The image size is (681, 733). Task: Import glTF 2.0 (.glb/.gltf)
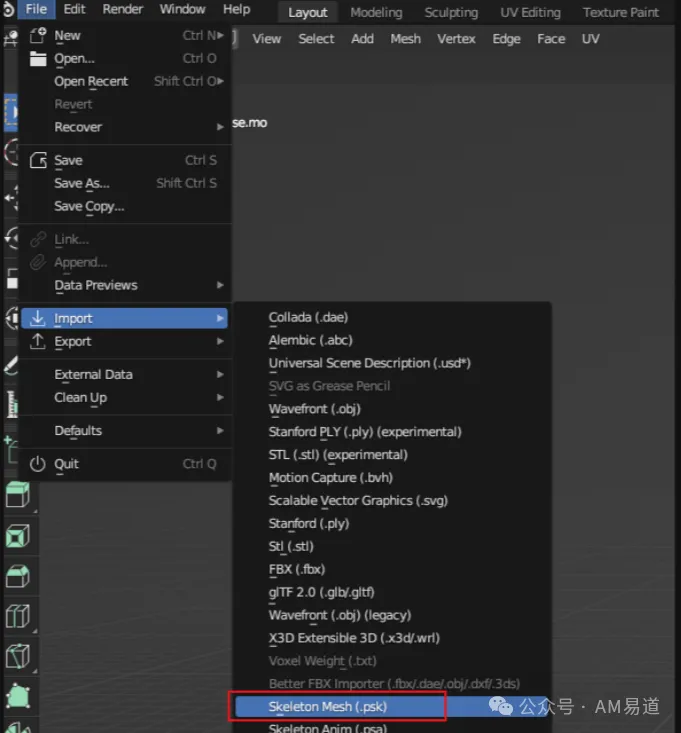[322, 592]
